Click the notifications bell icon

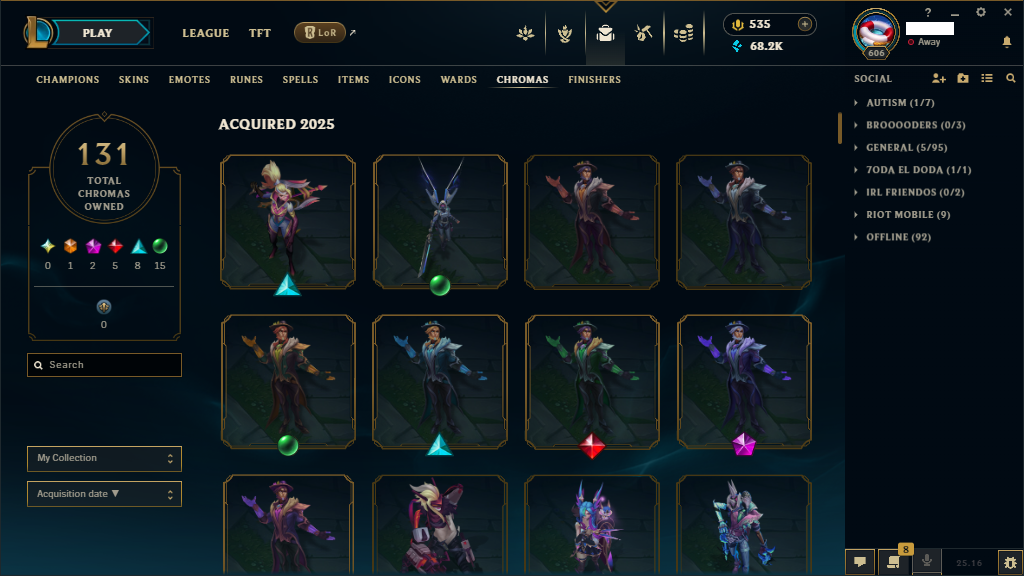pos(1007,42)
